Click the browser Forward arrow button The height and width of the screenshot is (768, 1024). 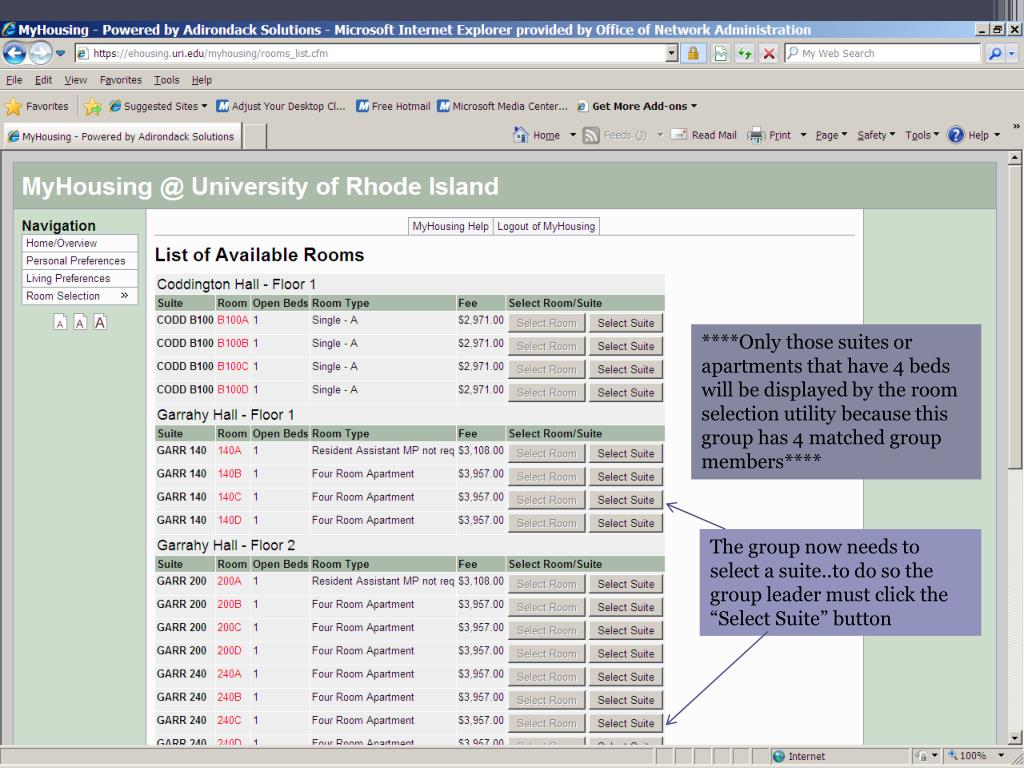pos(40,53)
